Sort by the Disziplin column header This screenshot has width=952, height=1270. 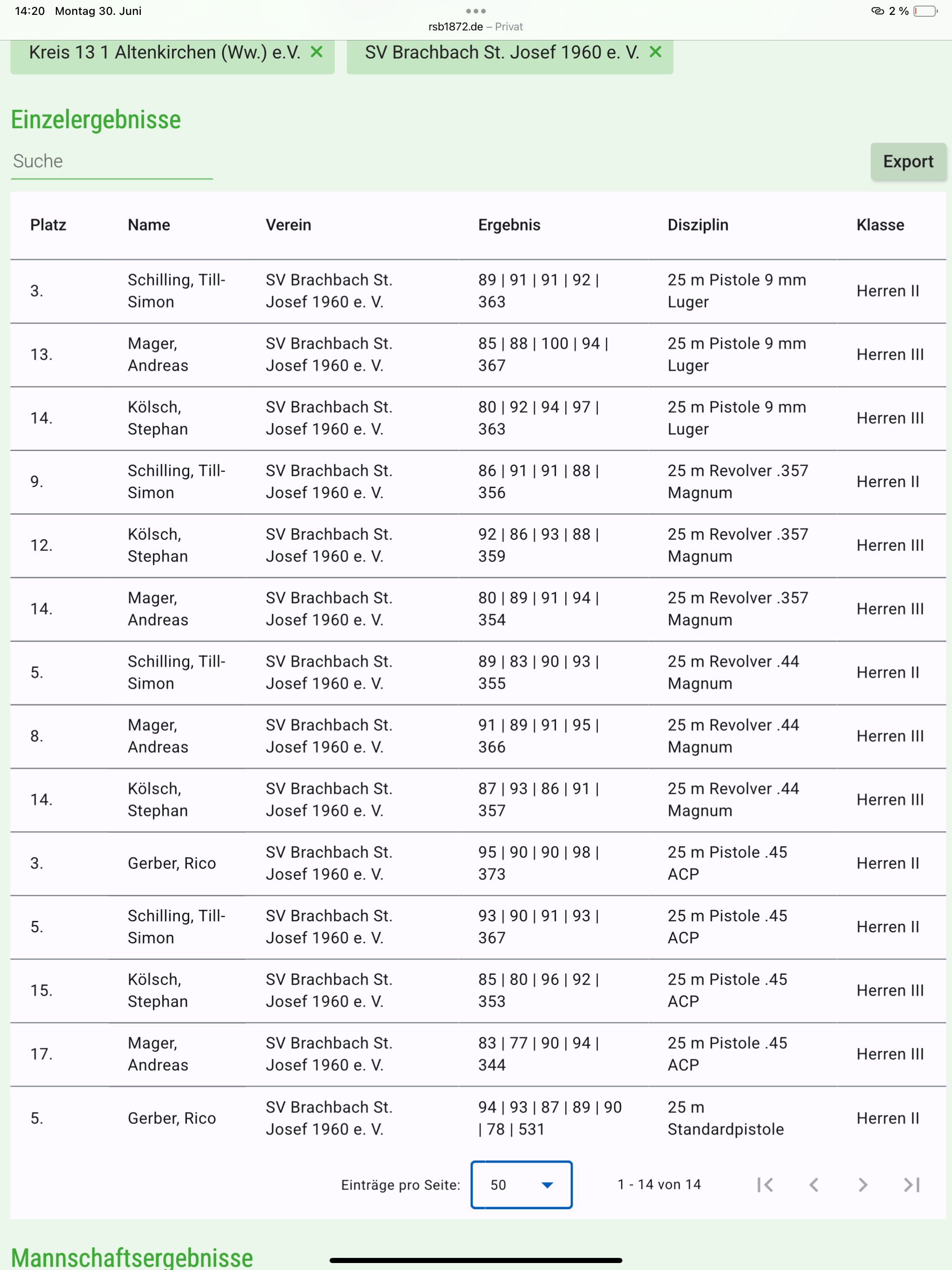698,225
